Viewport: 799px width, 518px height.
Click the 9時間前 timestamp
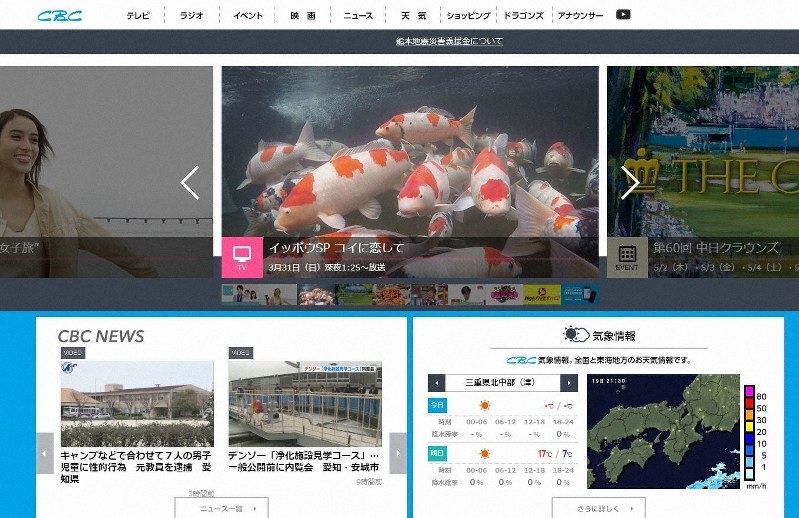pos(369,481)
